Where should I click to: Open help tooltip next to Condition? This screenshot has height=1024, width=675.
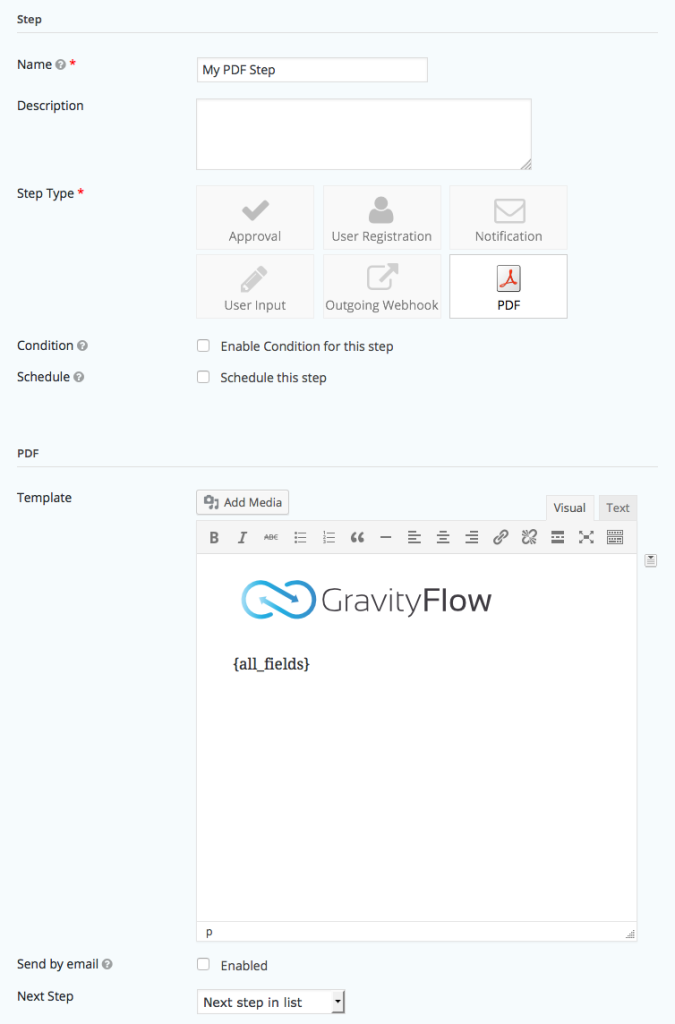tap(82, 345)
